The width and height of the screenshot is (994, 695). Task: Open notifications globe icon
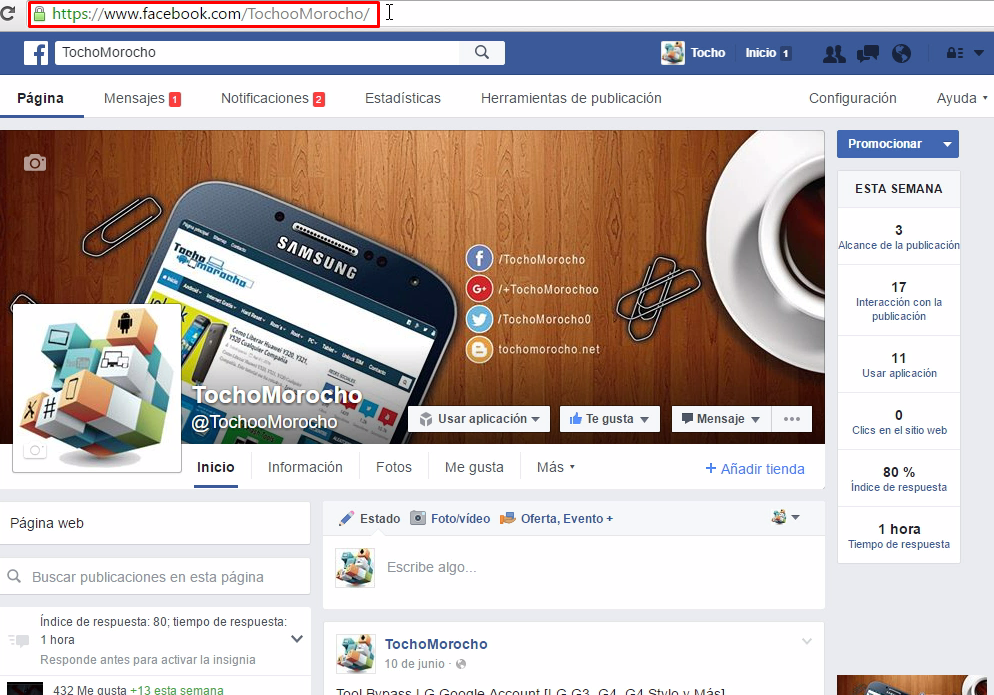pos(901,53)
